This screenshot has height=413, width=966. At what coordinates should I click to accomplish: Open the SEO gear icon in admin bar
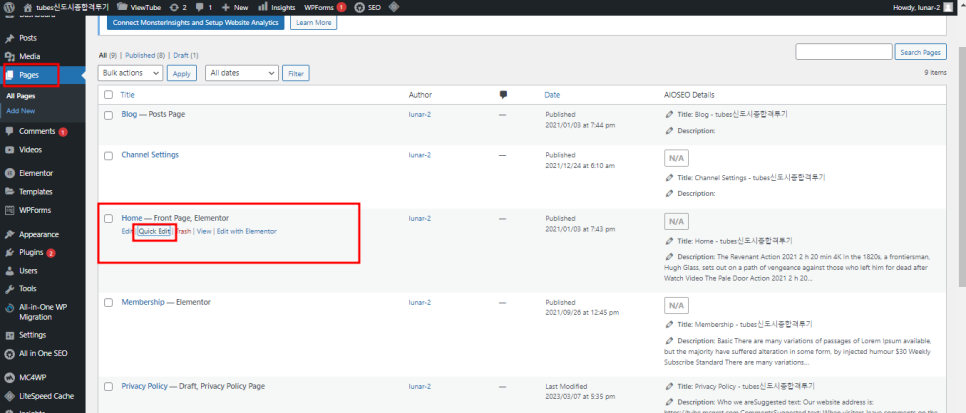click(359, 7)
